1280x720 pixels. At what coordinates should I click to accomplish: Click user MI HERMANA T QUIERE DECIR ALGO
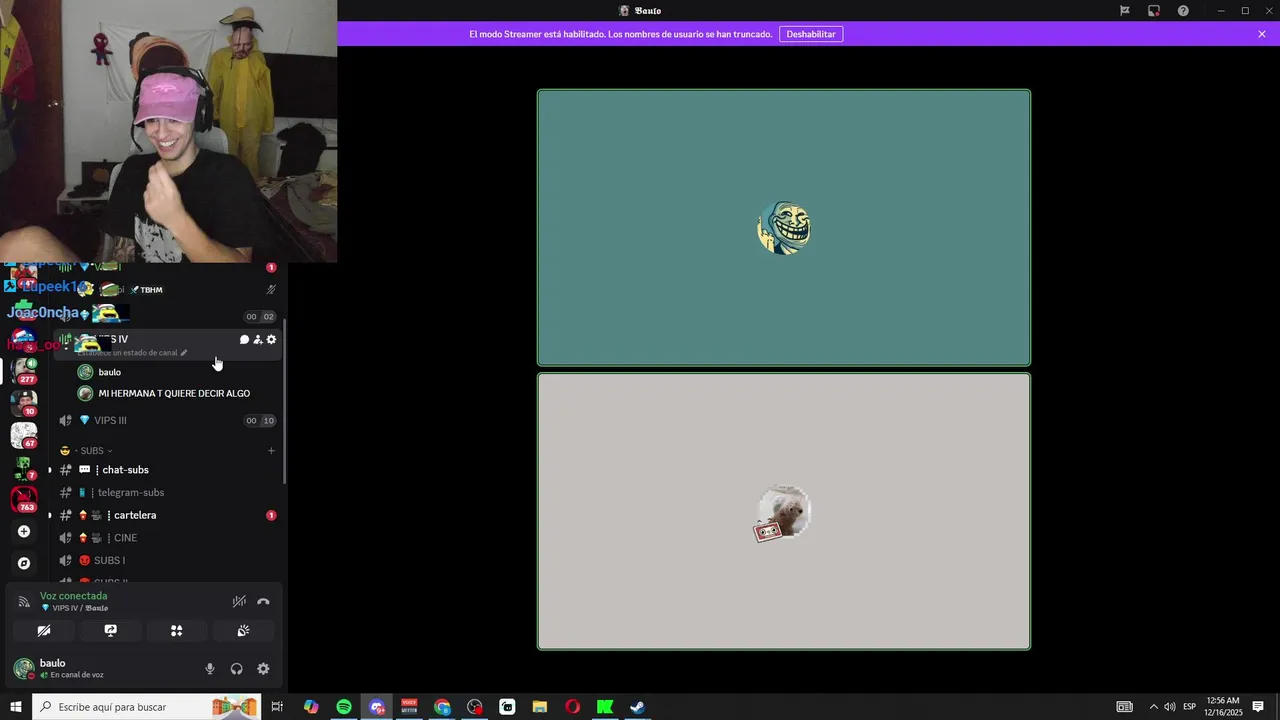tap(175, 394)
